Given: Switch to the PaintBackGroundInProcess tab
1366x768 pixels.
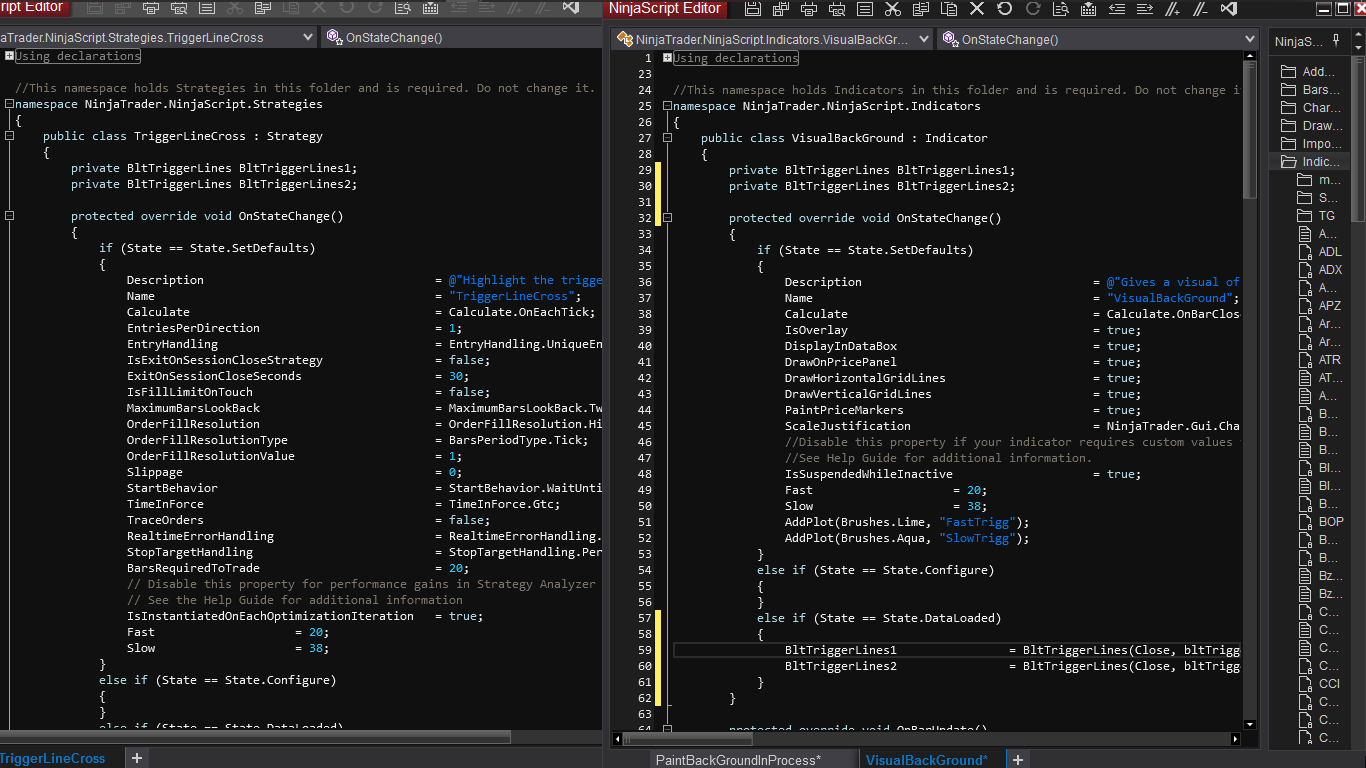Looking at the screenshot, I should click(x=738, y=760).
